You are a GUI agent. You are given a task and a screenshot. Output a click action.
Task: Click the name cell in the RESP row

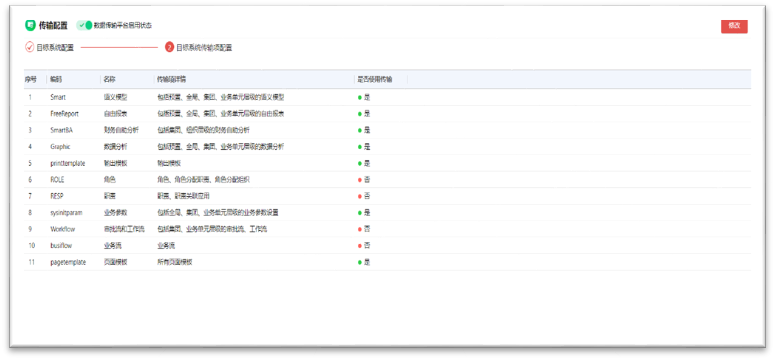tap(109, 196)
